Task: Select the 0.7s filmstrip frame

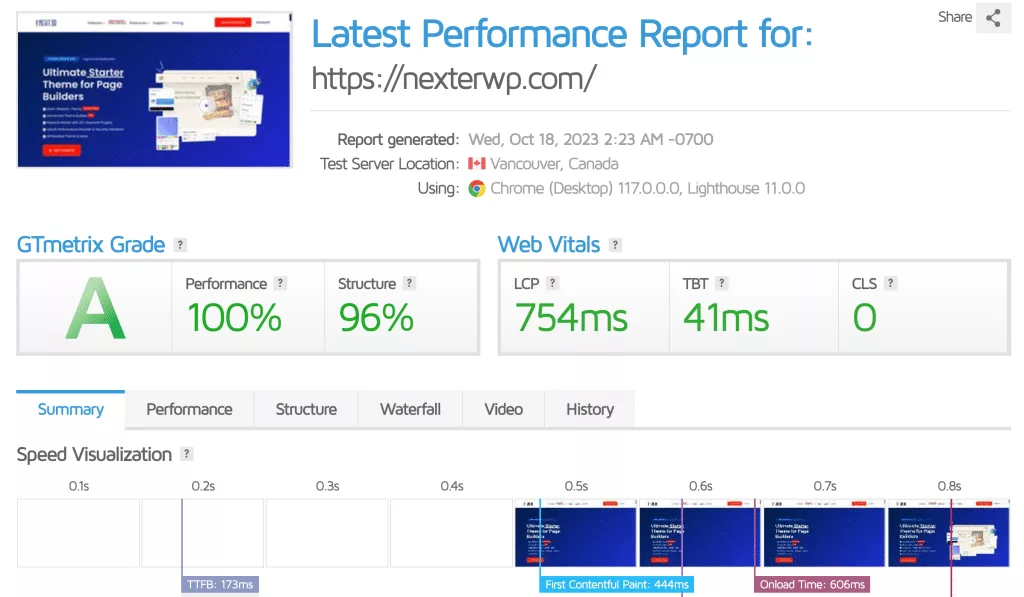Action: click(x=824, y=533)
